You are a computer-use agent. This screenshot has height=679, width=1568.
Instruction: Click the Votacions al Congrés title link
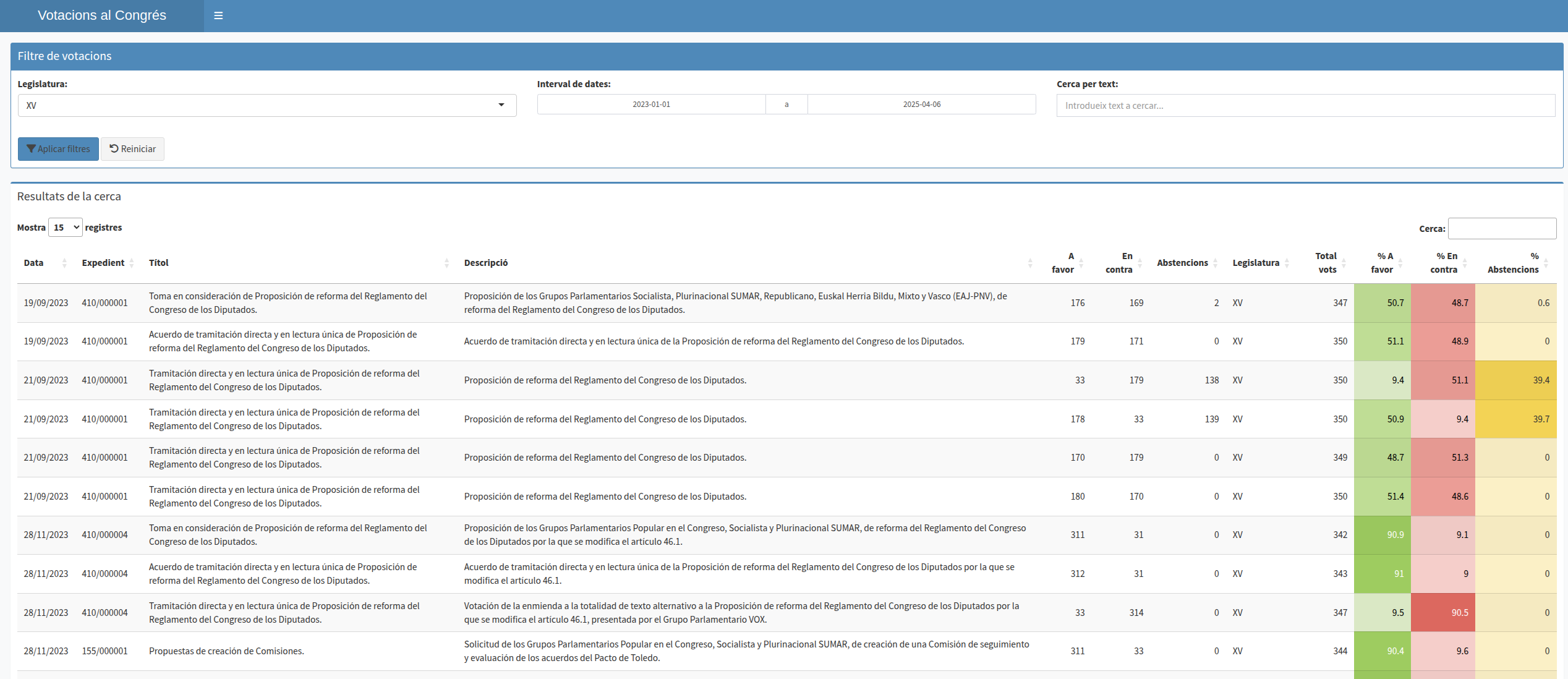(102, 15)
